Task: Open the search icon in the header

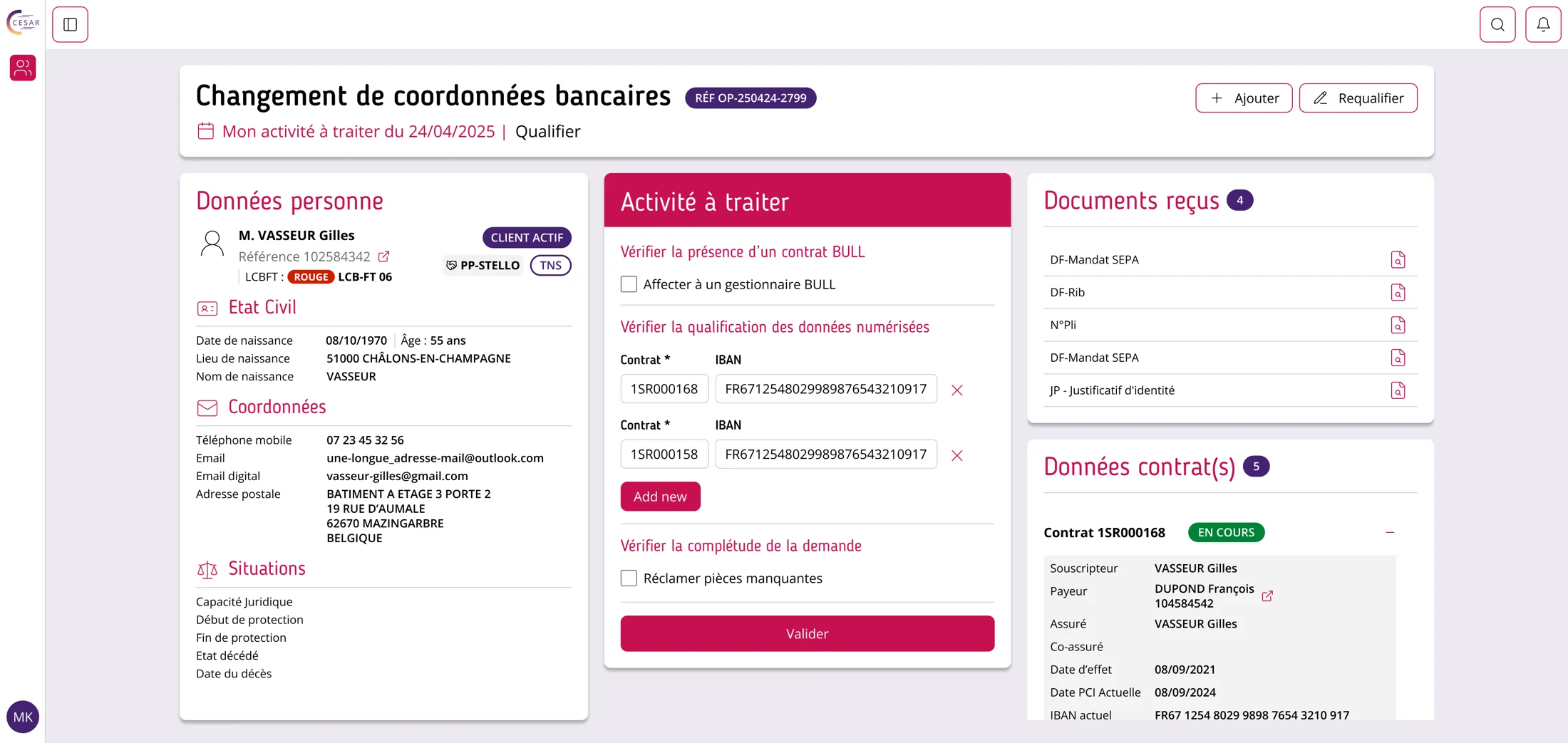Action: (1497, 24)
